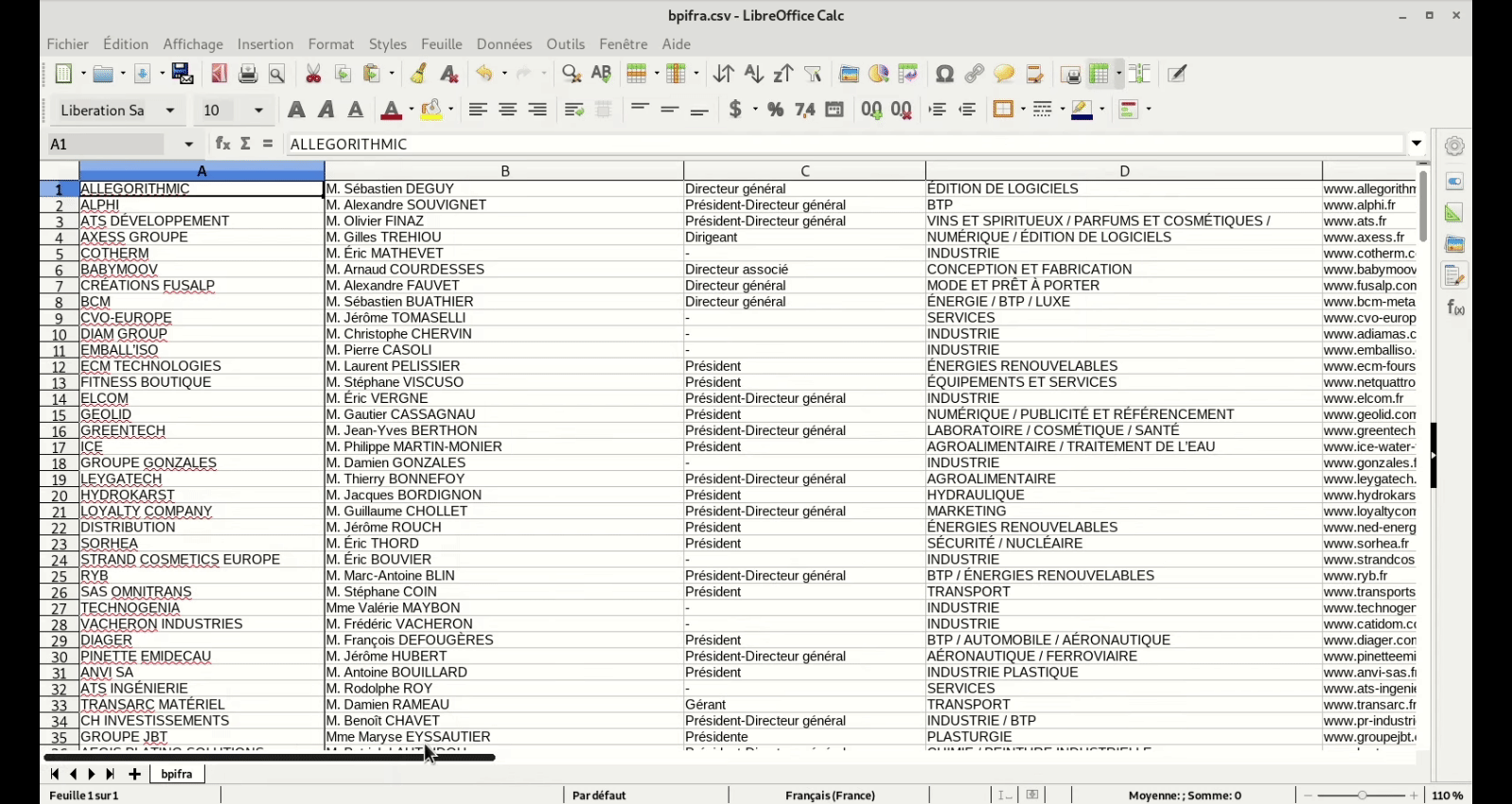Image resolution: width=1512 pixels, height=804 pixels.
Task: Expand the formula bar
Action: click(1416, 144)
